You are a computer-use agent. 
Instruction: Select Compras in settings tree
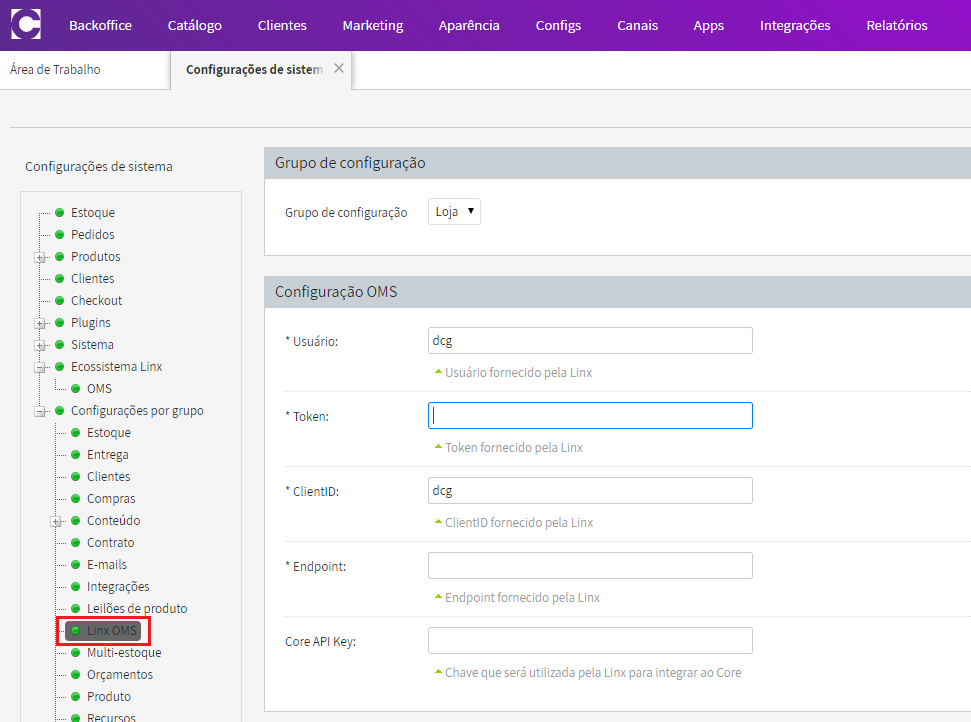(x=111, y=498)
